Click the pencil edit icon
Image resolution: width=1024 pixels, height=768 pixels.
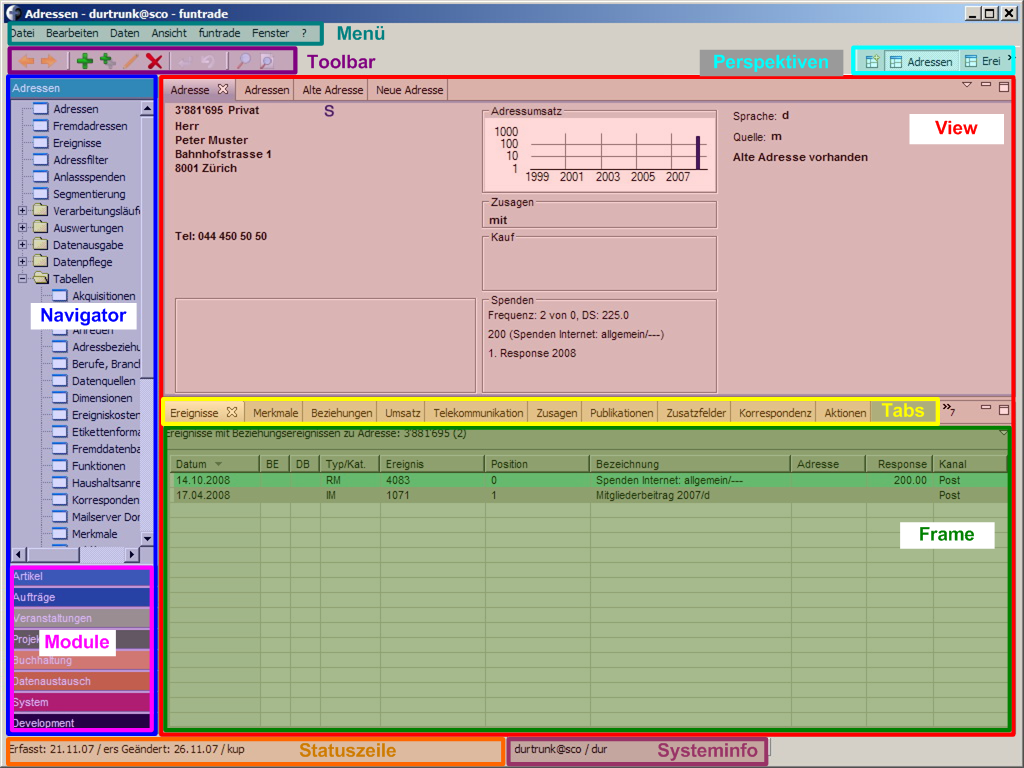[130, 61]
